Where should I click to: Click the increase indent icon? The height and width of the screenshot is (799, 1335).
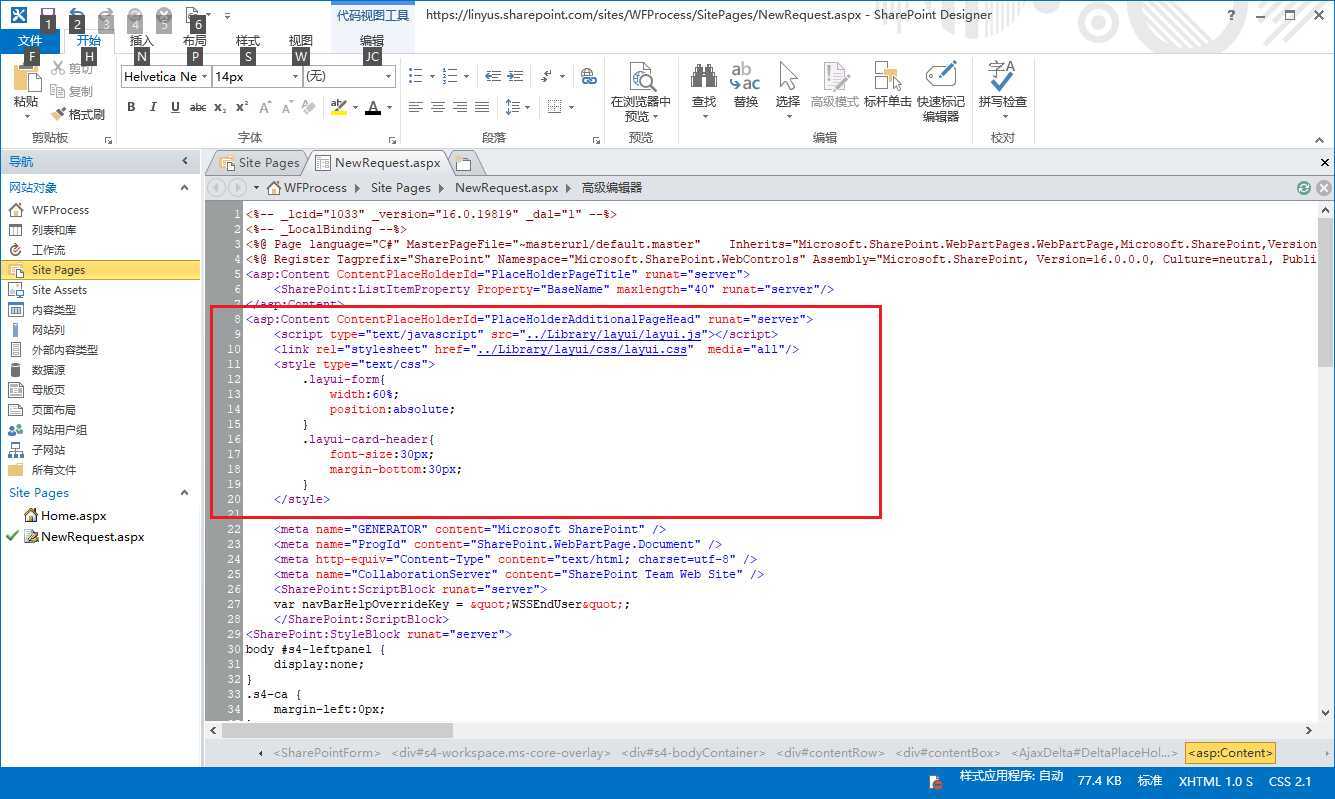click(x=515, y=76)
